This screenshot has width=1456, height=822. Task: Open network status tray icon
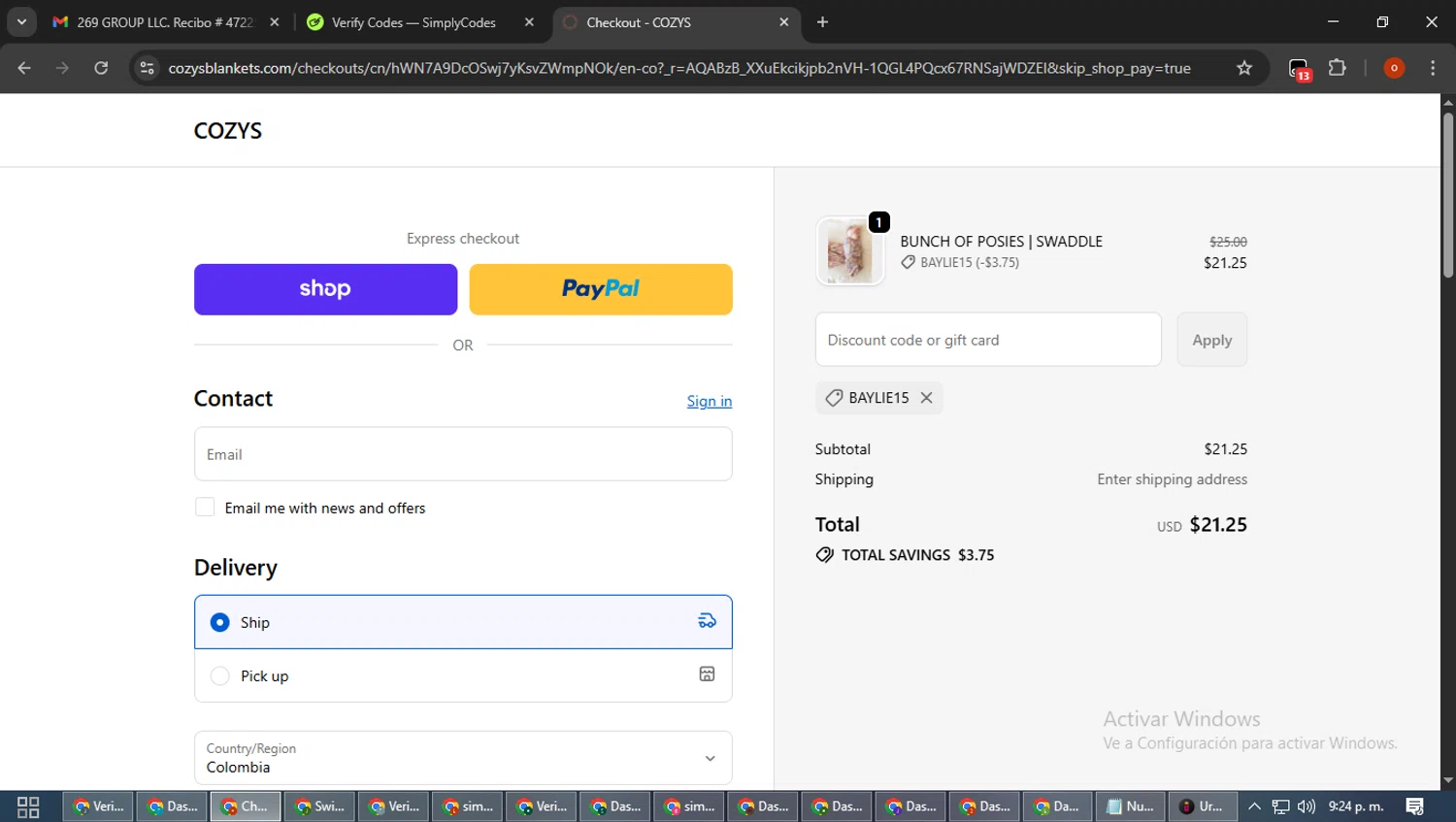tap(1281, 806)
